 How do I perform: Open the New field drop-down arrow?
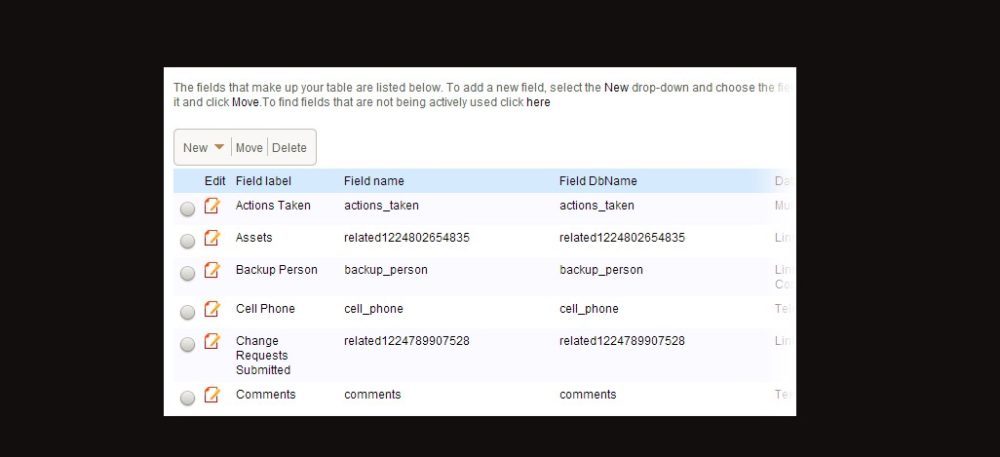pyautogui.click(x=219, y=148)
